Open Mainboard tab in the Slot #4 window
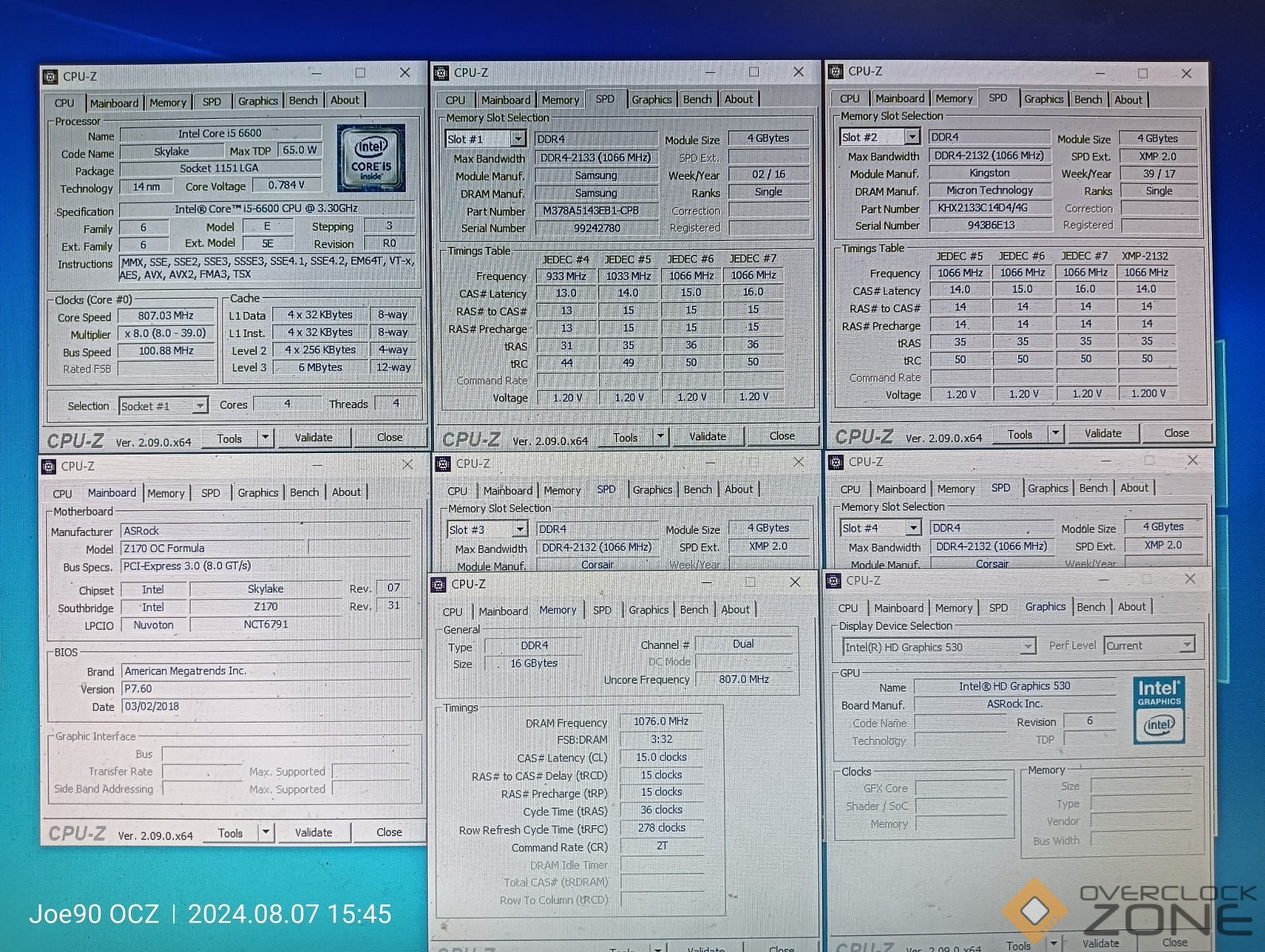 coord(901,489)
